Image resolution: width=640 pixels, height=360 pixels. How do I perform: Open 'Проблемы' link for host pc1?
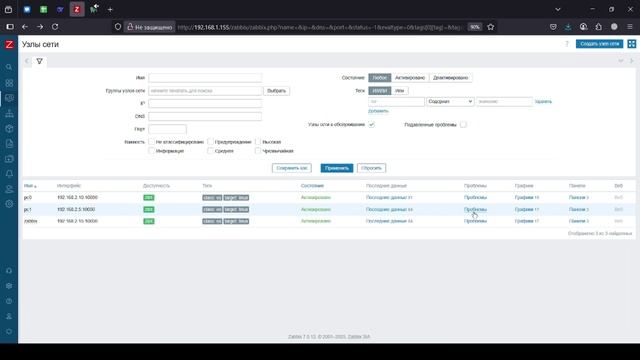(475, 209)
